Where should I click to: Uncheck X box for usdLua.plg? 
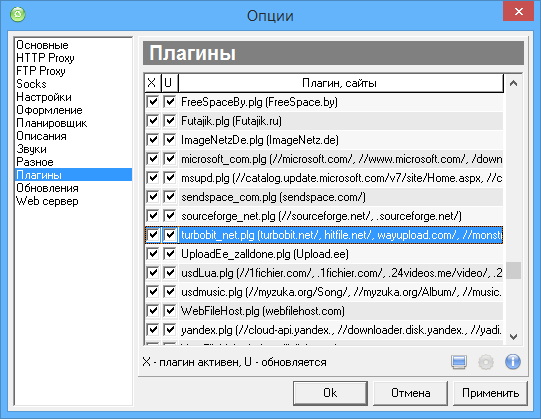pos(152,273)
